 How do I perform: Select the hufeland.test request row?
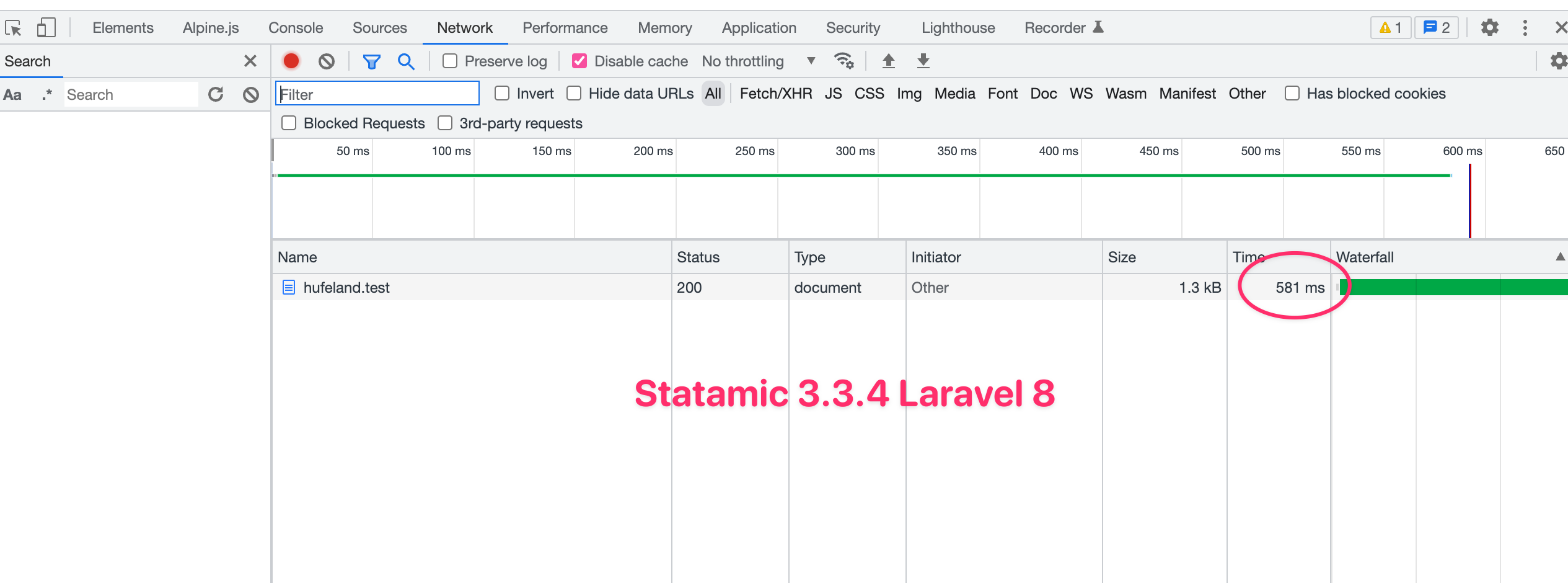pos(920,287)
